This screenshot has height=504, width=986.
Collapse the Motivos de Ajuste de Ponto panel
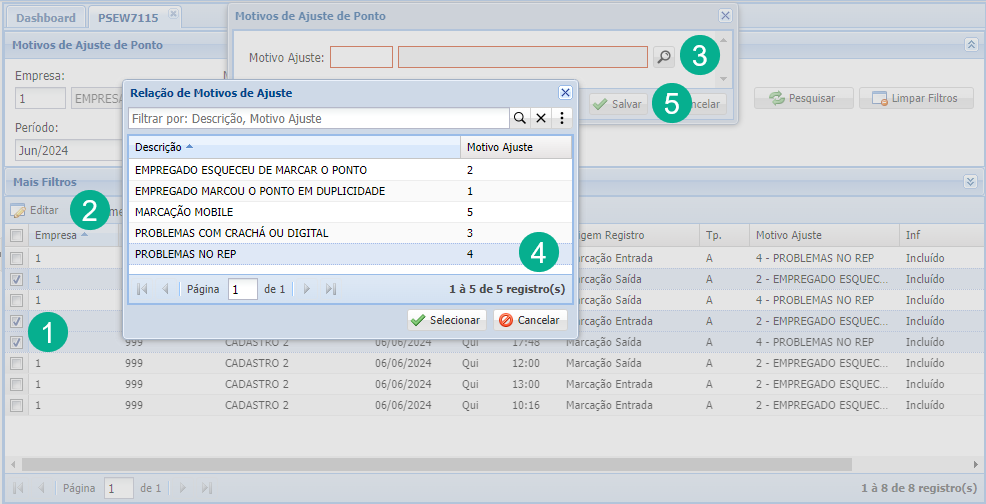tap(970, 45)
